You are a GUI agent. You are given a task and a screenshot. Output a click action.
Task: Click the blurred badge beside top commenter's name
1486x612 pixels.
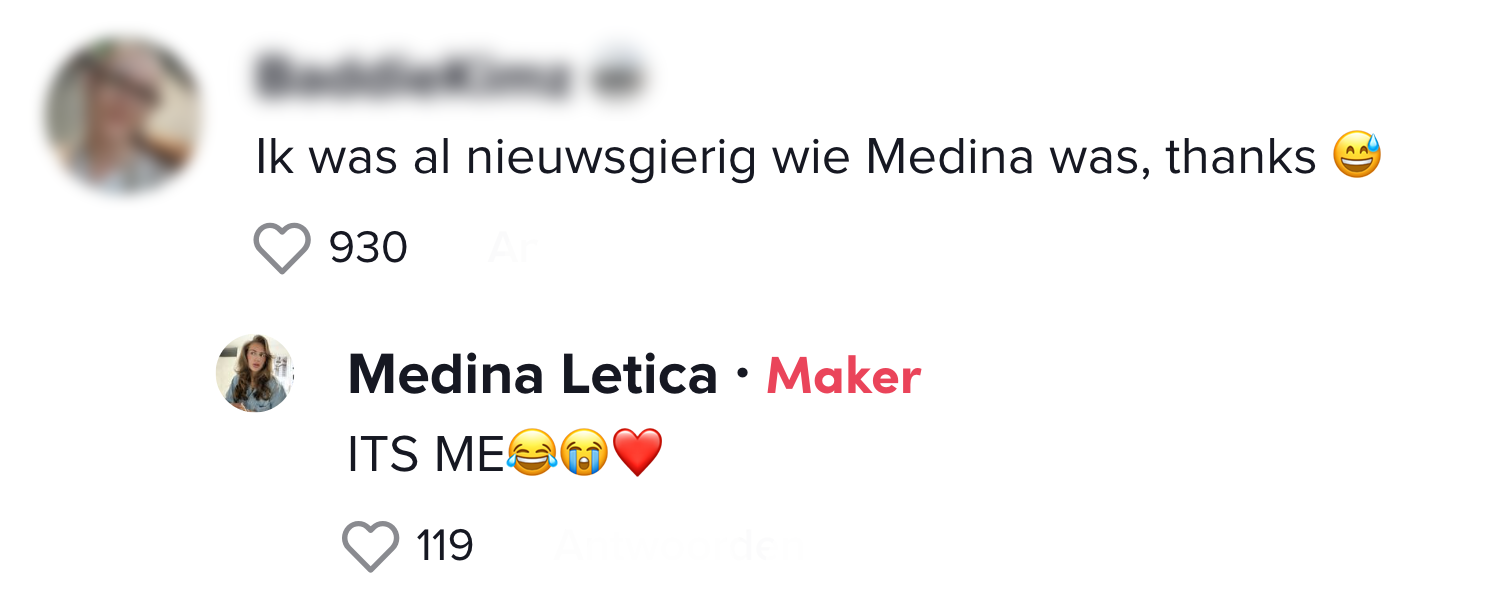617,76
